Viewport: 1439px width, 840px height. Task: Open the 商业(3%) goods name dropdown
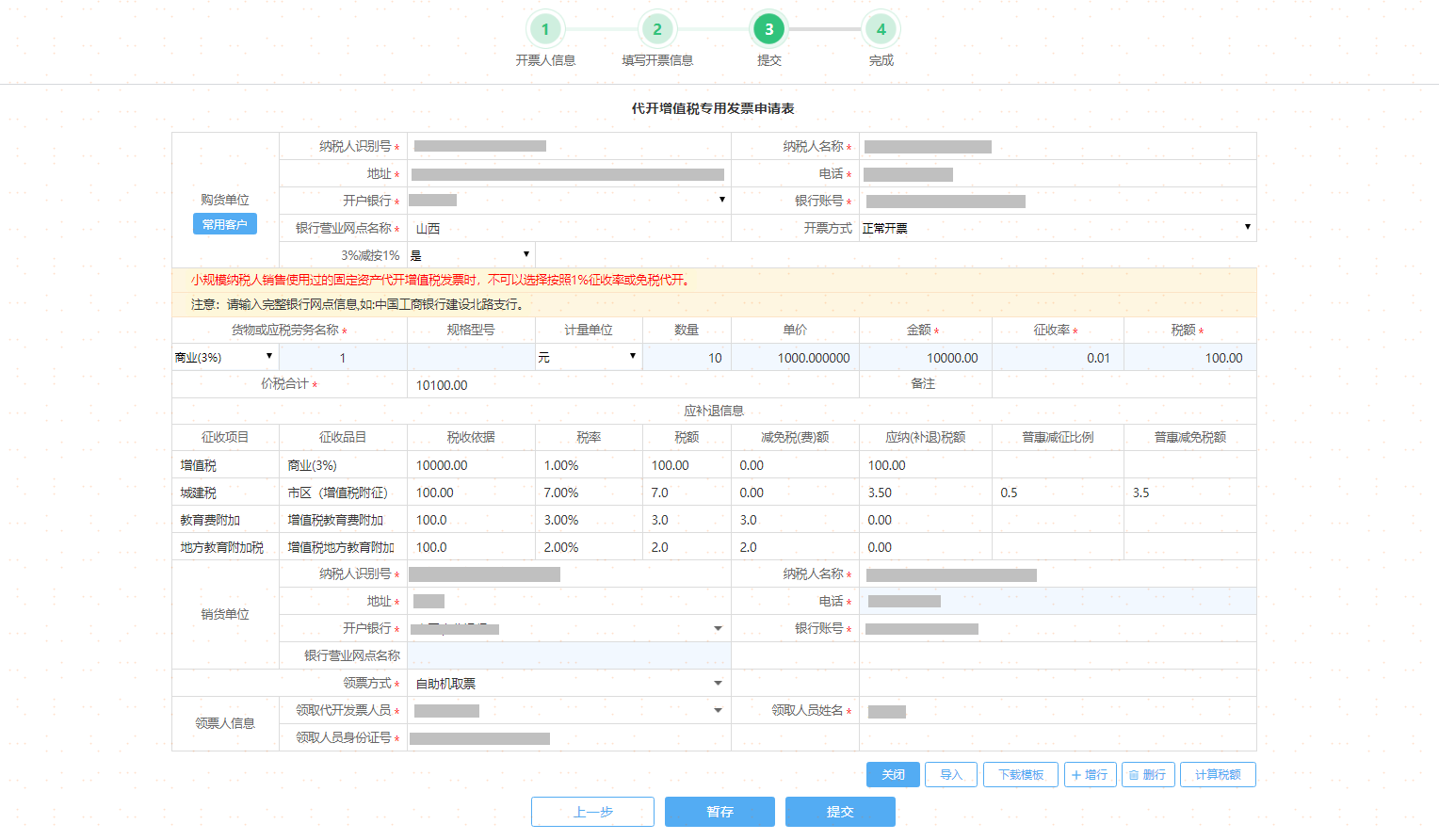(x=225, y=357)
